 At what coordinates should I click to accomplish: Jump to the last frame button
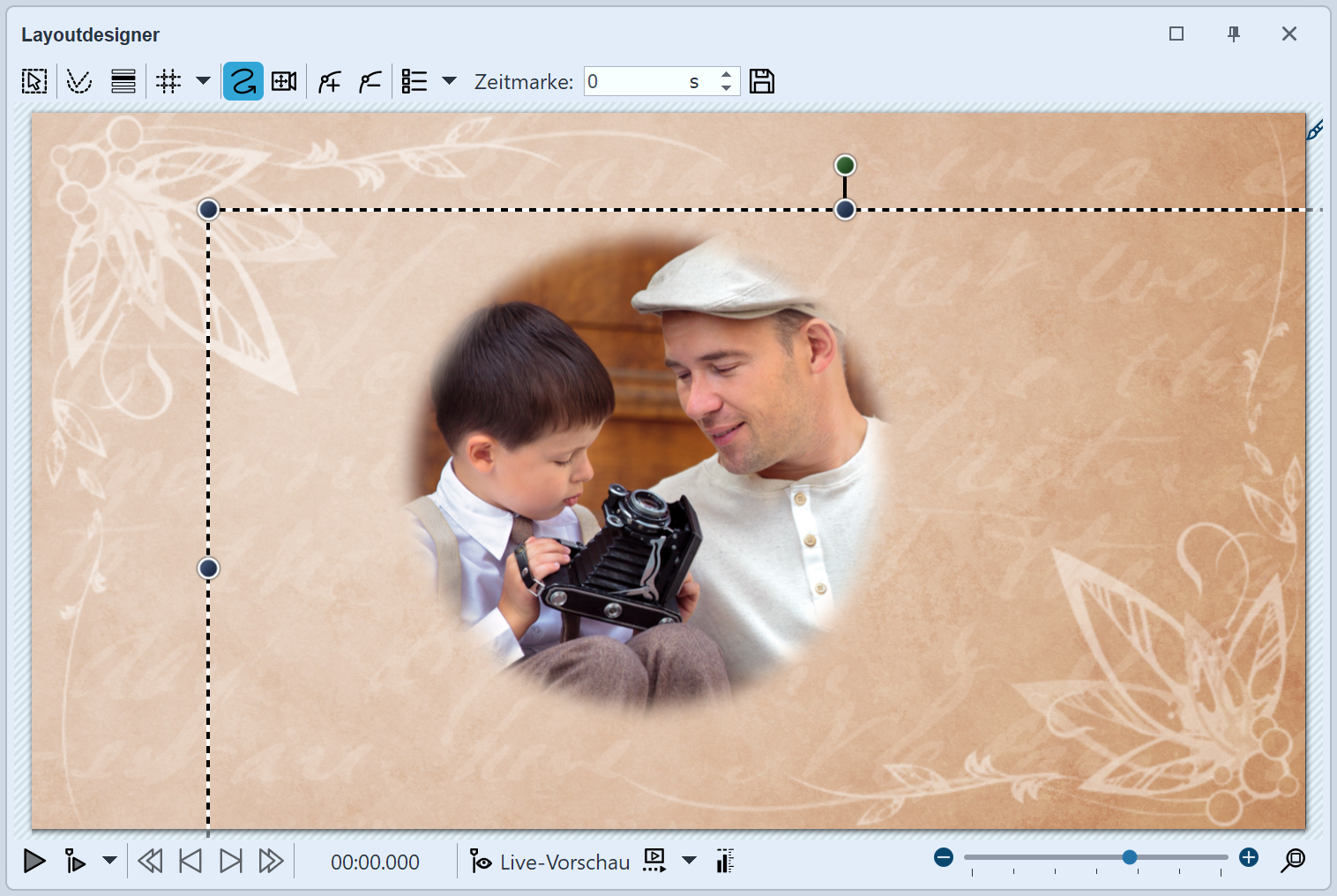[x=231, y=862]
